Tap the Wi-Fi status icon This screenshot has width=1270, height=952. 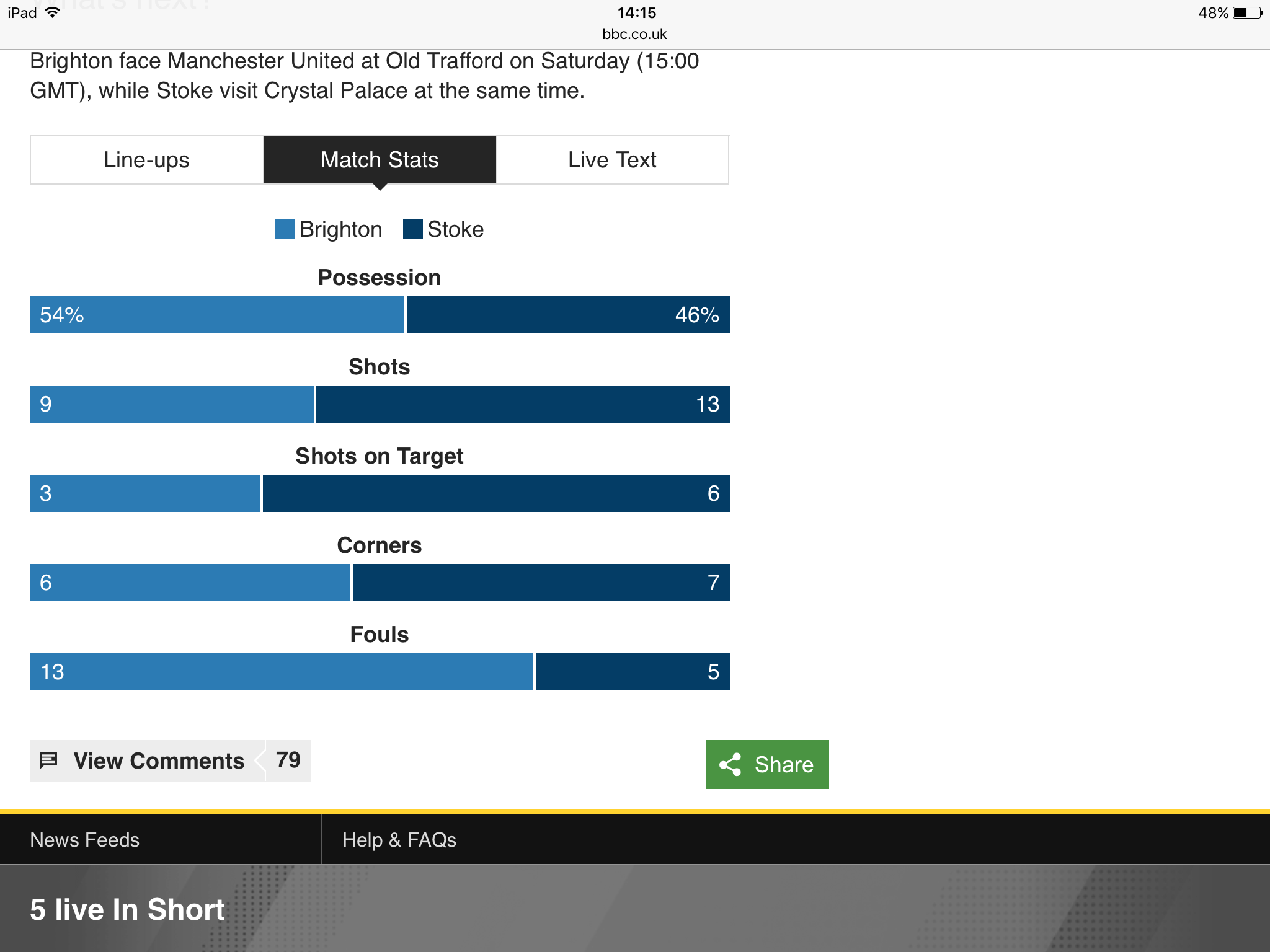(53, 12)
